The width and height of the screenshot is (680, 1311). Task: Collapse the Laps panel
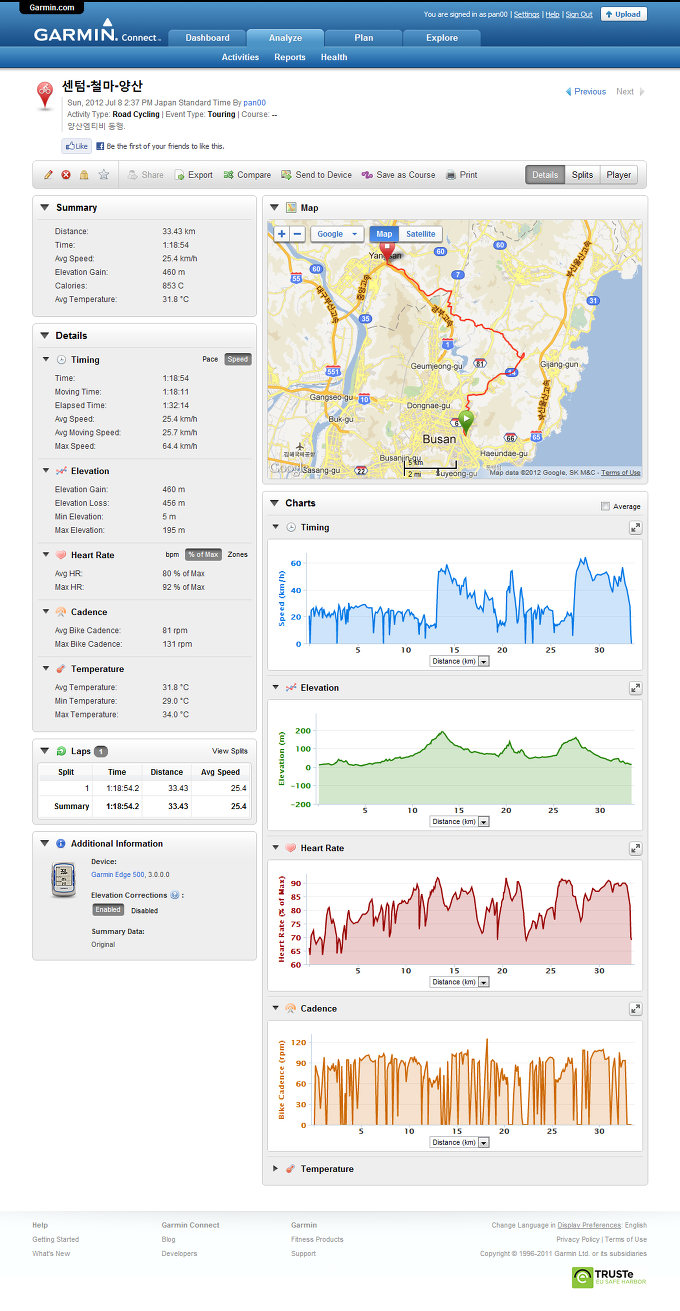(46, 750)
